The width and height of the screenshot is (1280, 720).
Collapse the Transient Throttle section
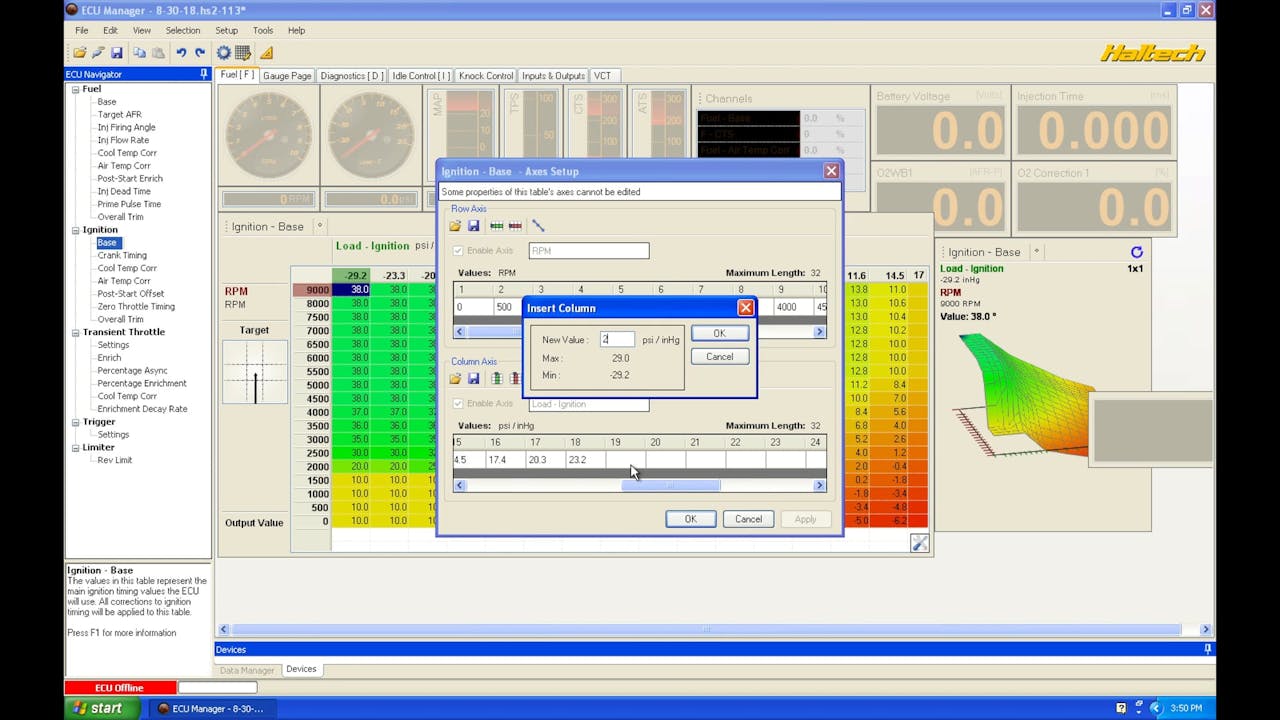(x=75, y=331)
